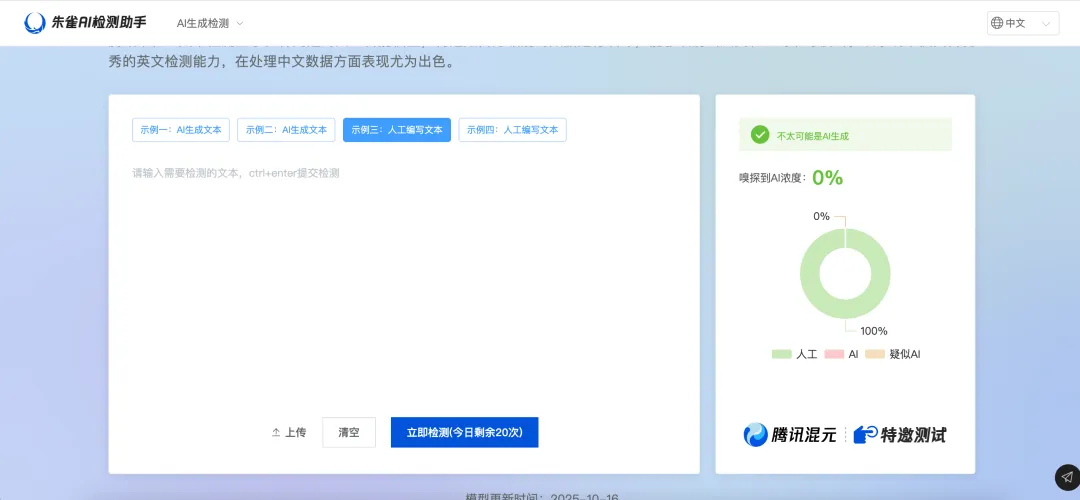The image size is (1080, 500).
Task: Click the globe language icon
Action: [996, 23]
